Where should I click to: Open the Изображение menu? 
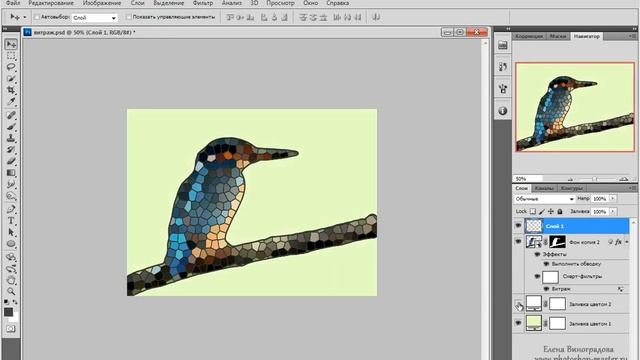(x=102, y=3)
